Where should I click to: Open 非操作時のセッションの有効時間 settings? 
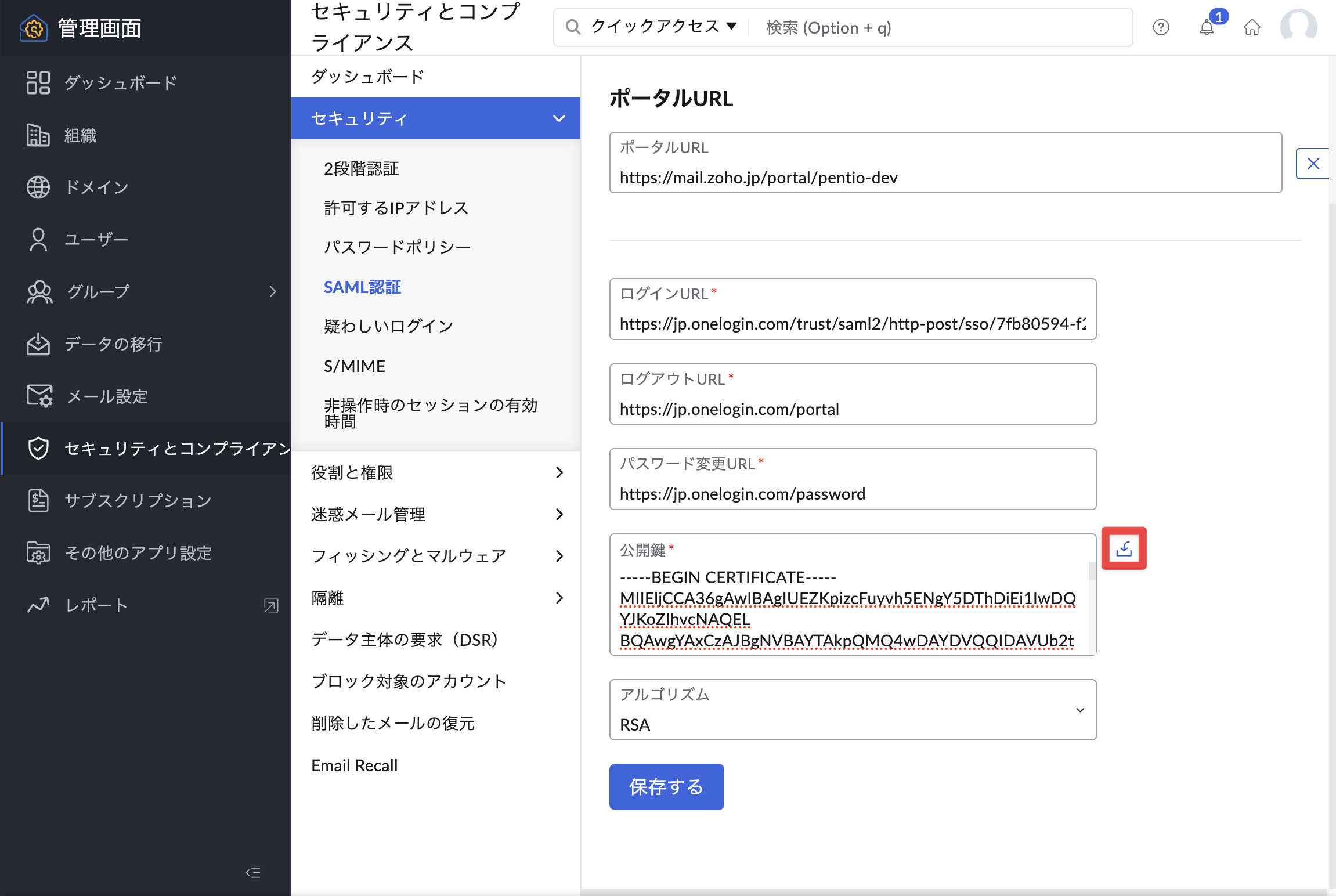pos(431,413)
